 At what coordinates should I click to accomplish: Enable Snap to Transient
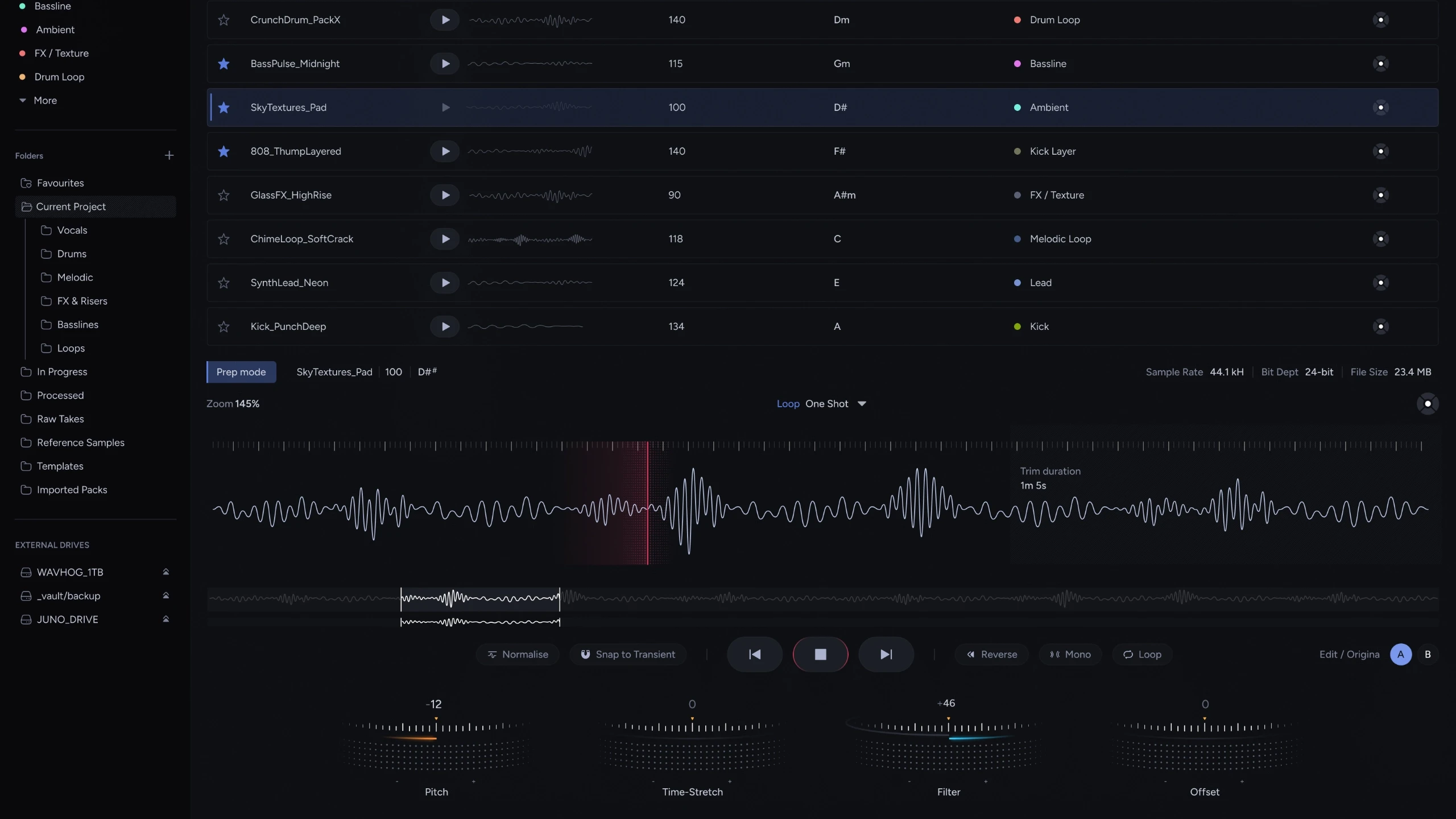628,655
